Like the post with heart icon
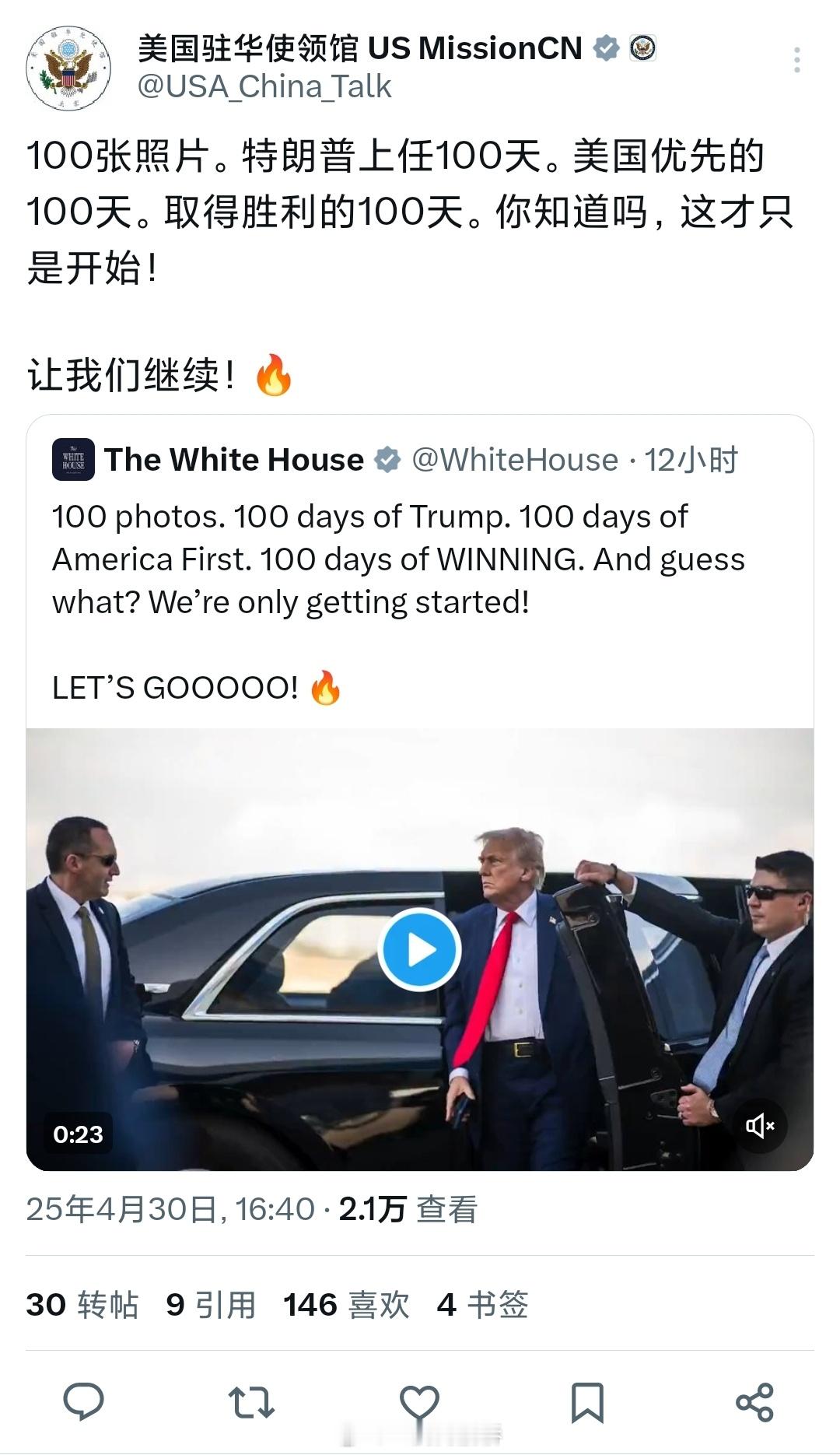Viewport: 840px width, 1455px height. point(419,1403)
